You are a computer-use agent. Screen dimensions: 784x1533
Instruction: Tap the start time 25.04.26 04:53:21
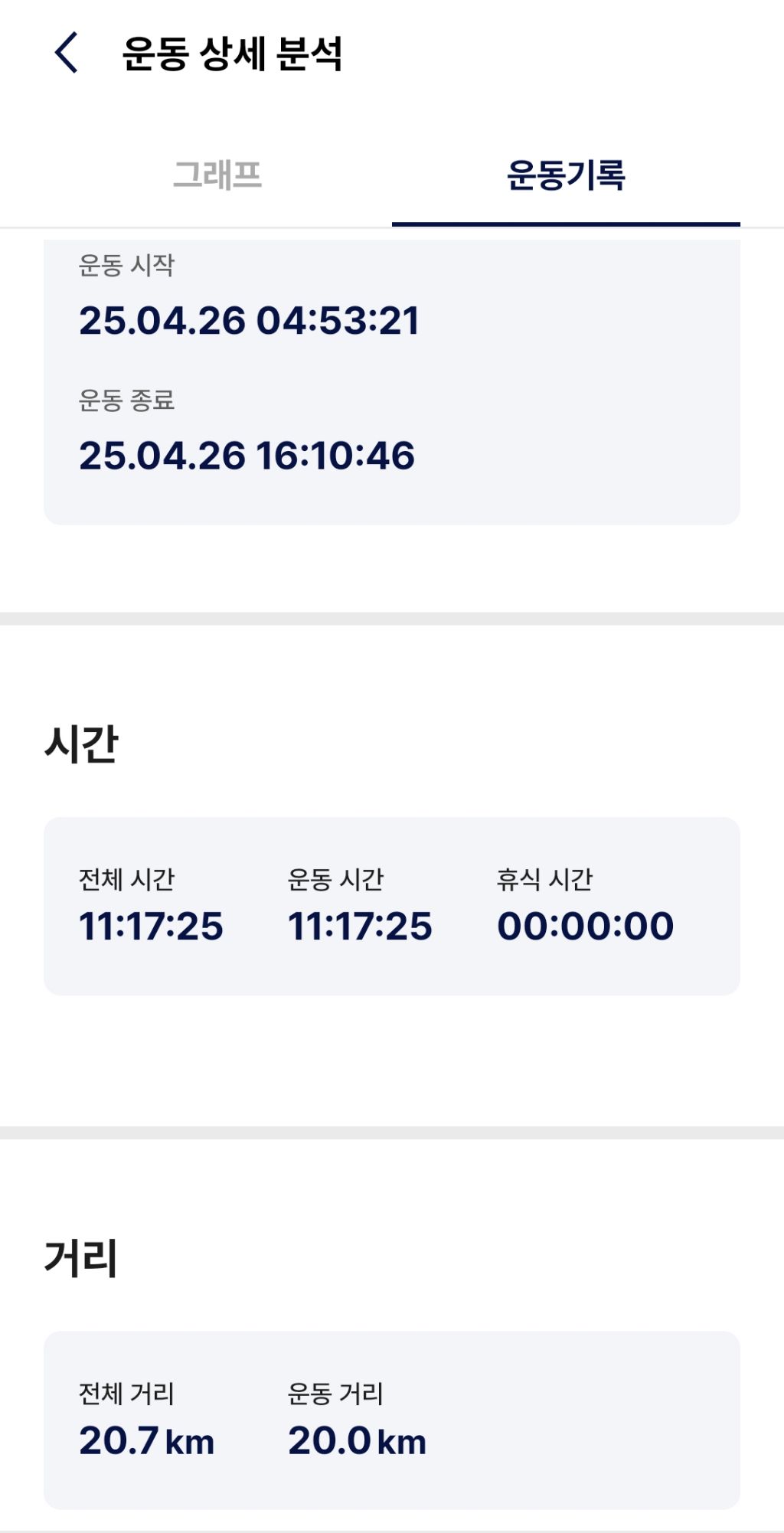click(249, 320)
